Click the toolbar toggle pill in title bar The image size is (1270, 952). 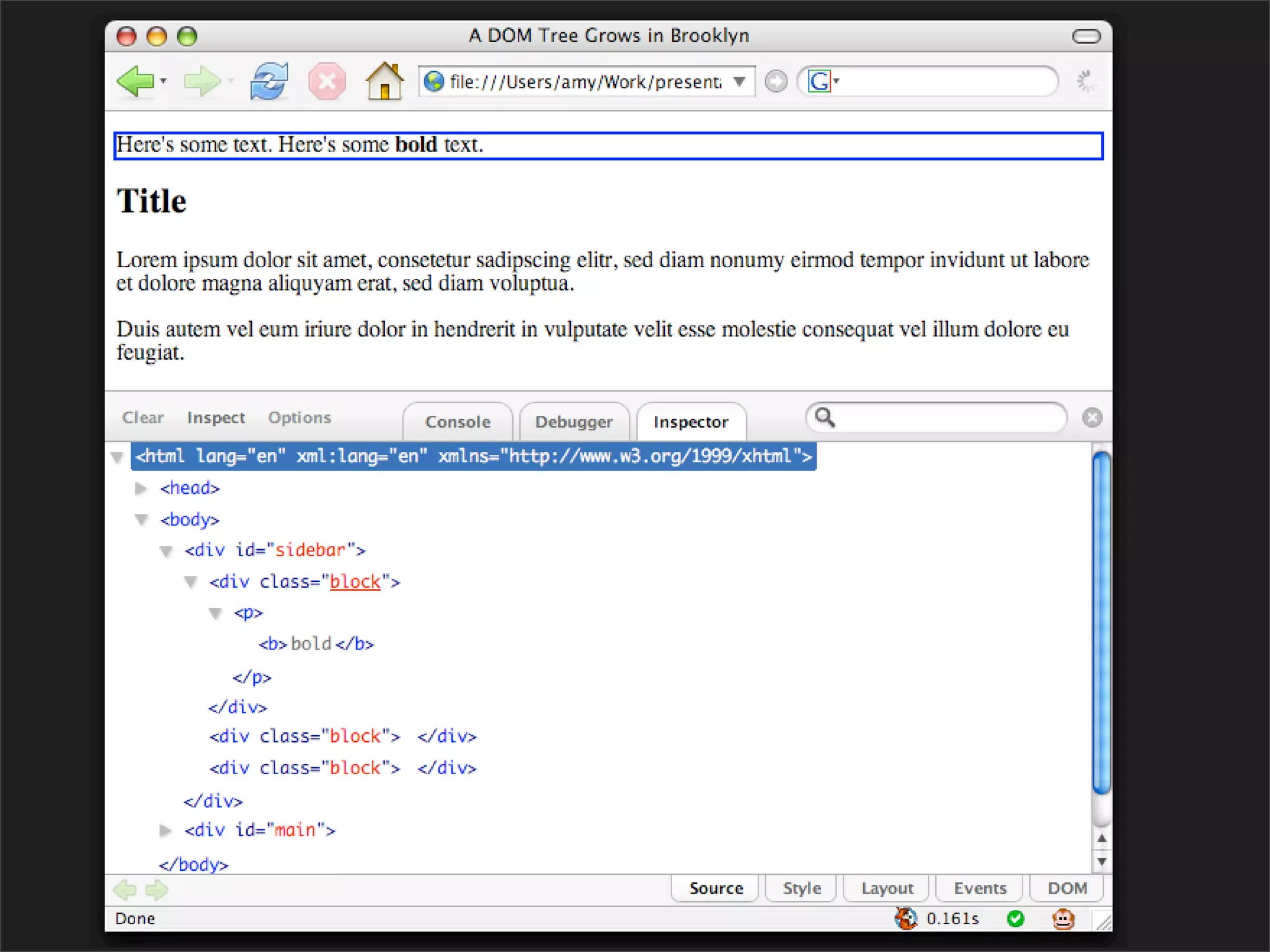(x=1086, y=37)
